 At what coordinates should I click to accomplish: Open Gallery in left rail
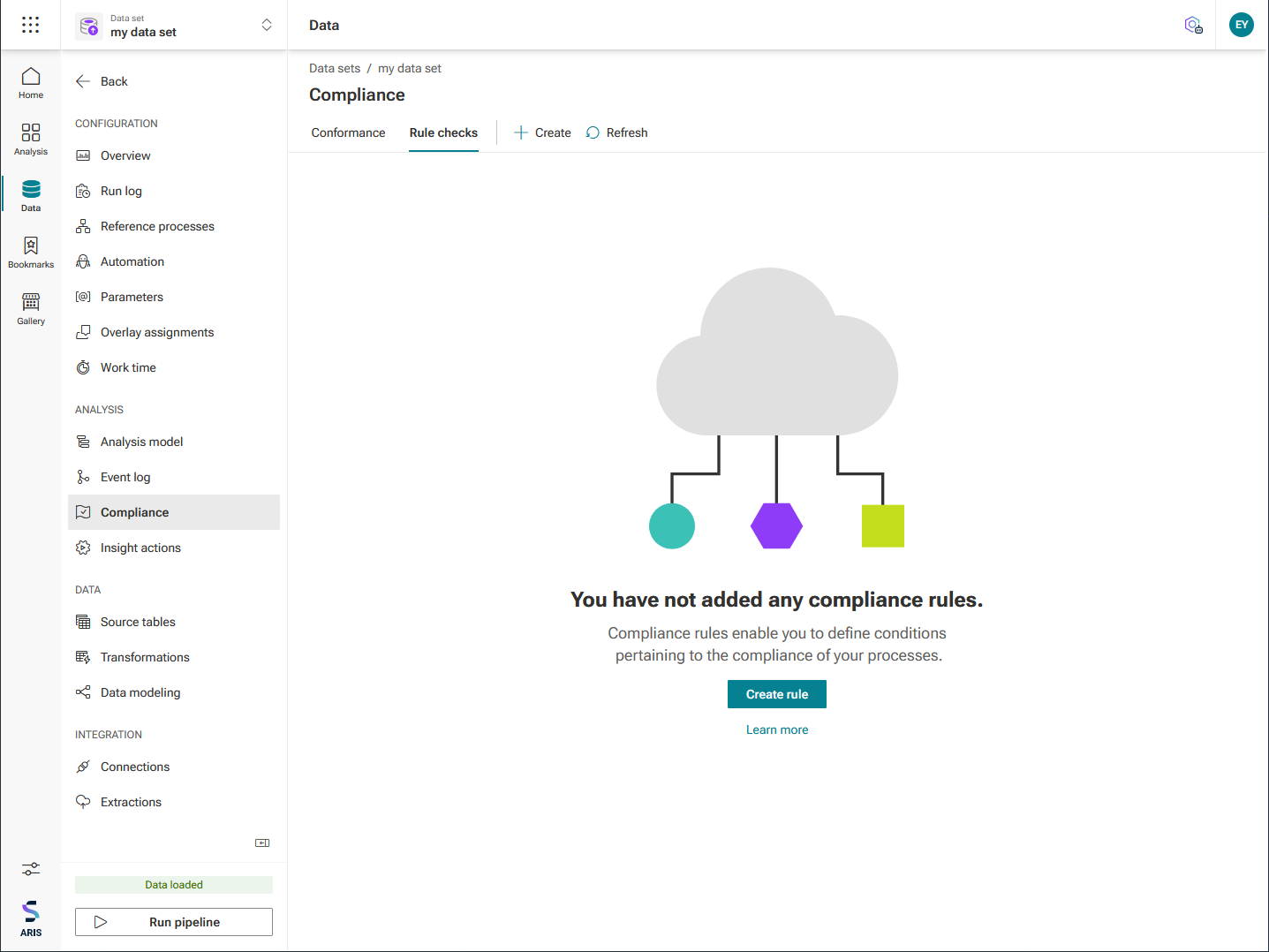[x=31, y=309]
